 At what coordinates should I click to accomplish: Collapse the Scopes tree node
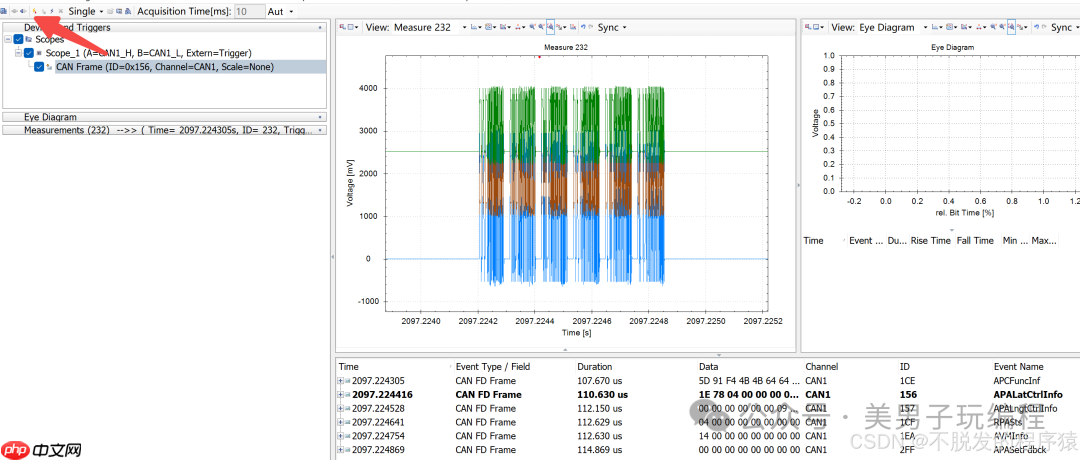(8, 39)
